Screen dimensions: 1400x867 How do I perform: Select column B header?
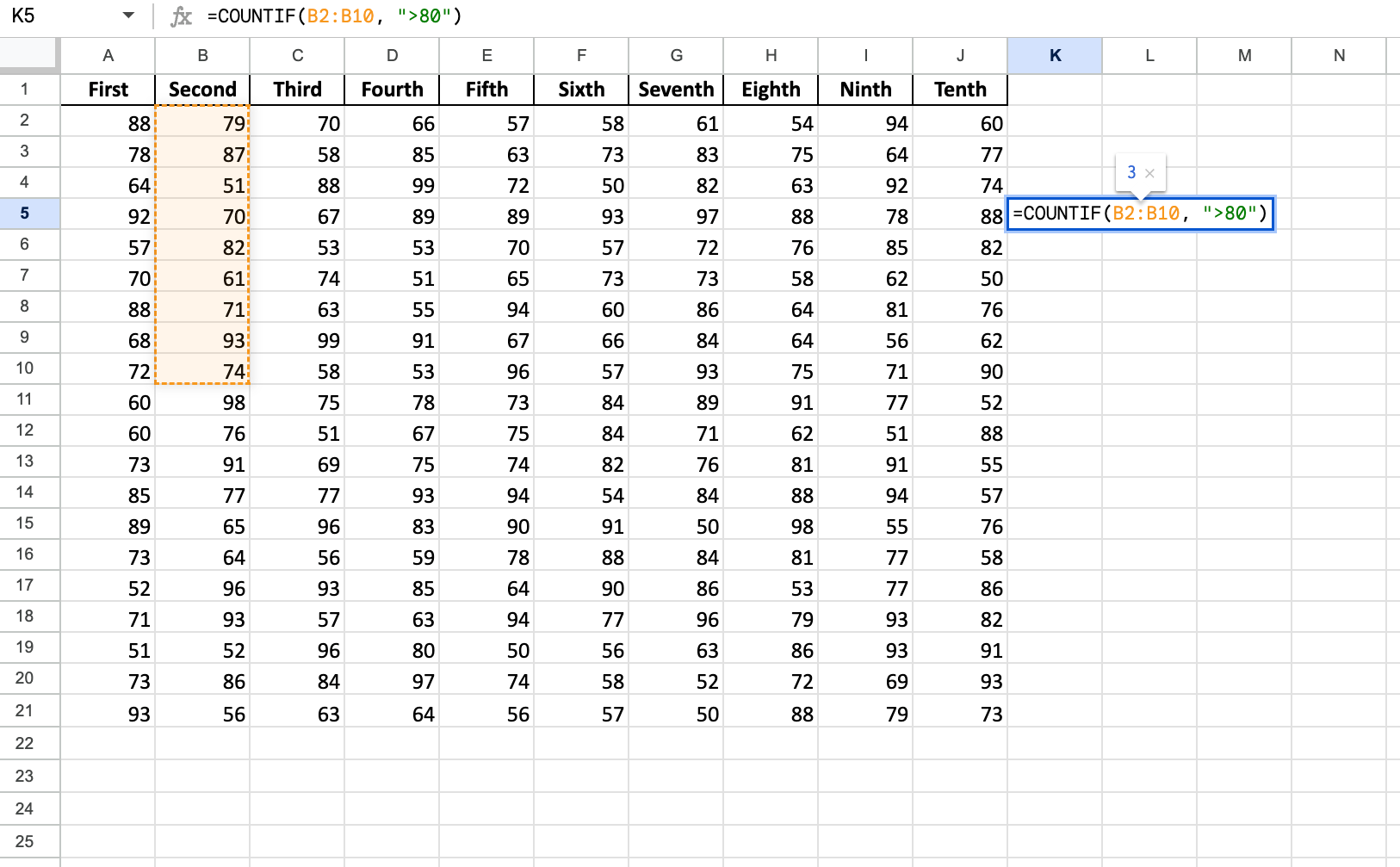pos(202,55)
